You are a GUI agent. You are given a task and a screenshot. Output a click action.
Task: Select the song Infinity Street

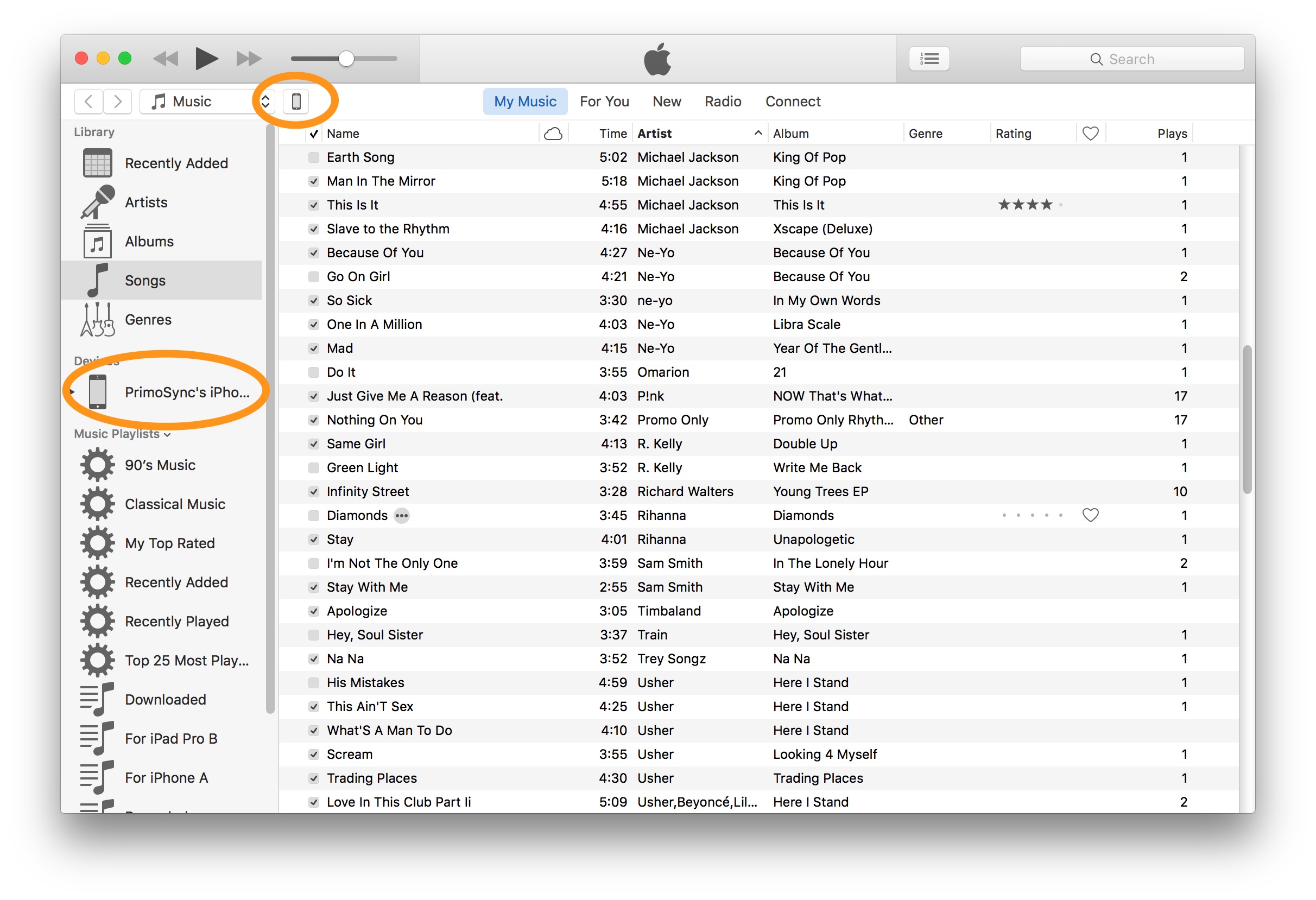click(x=759, y=492)
